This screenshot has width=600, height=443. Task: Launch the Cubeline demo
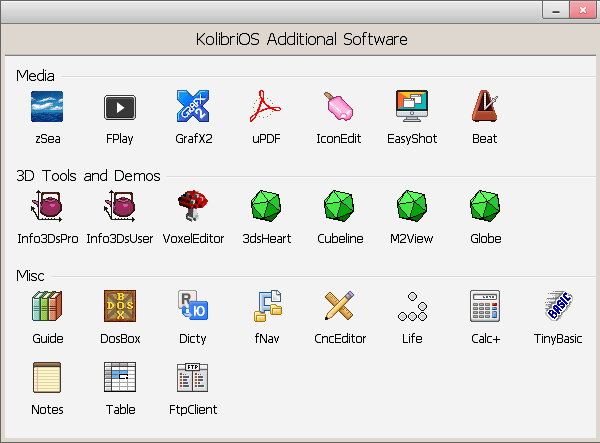point(339,206)
